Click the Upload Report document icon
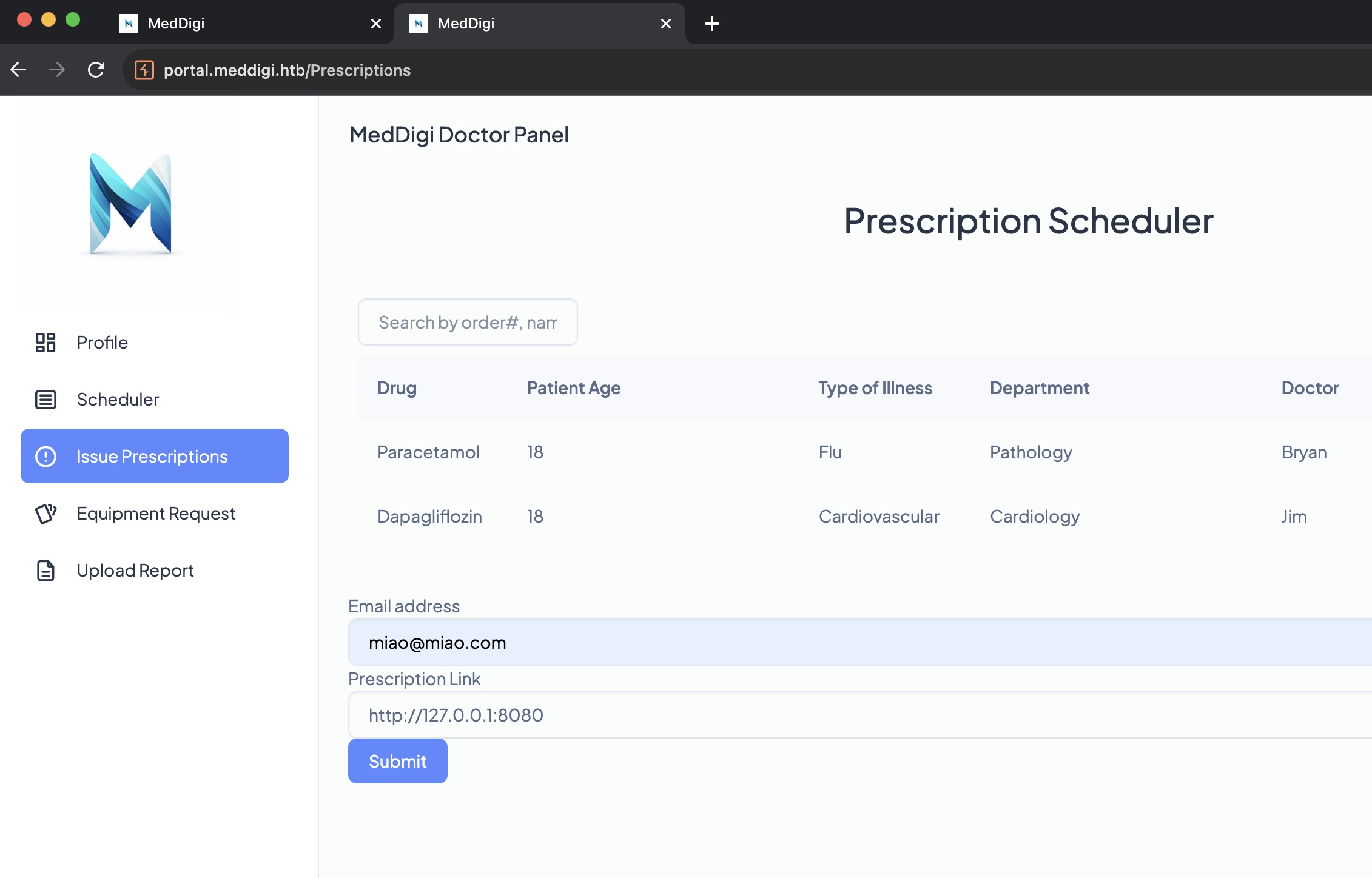The width and height of the screenshot is (1372, 878). coord(45,571)
